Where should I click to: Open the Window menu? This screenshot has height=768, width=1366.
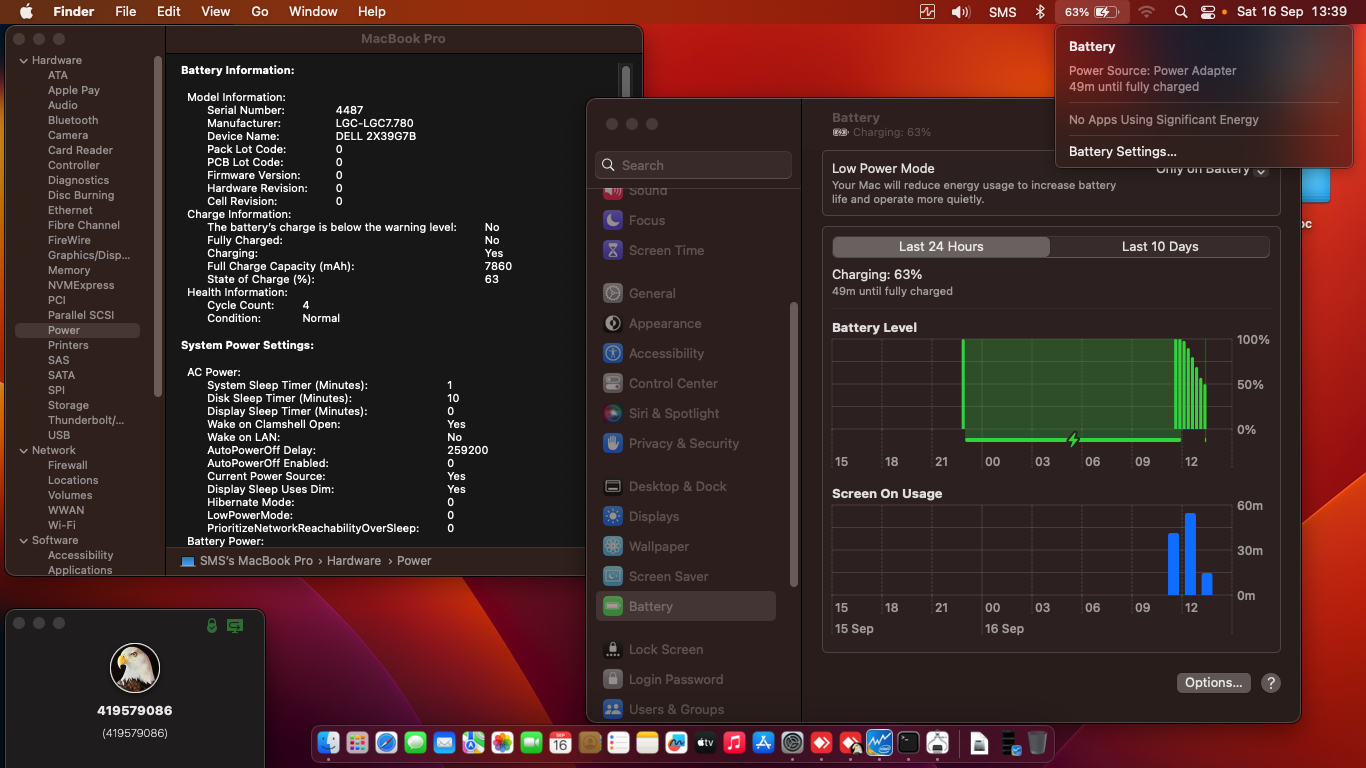pos(313,11)
